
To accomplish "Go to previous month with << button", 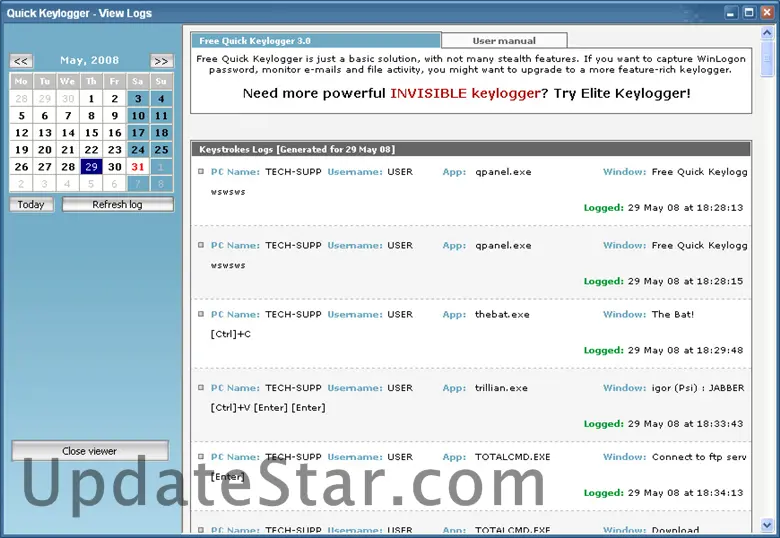I will click(x=21, y=61).
